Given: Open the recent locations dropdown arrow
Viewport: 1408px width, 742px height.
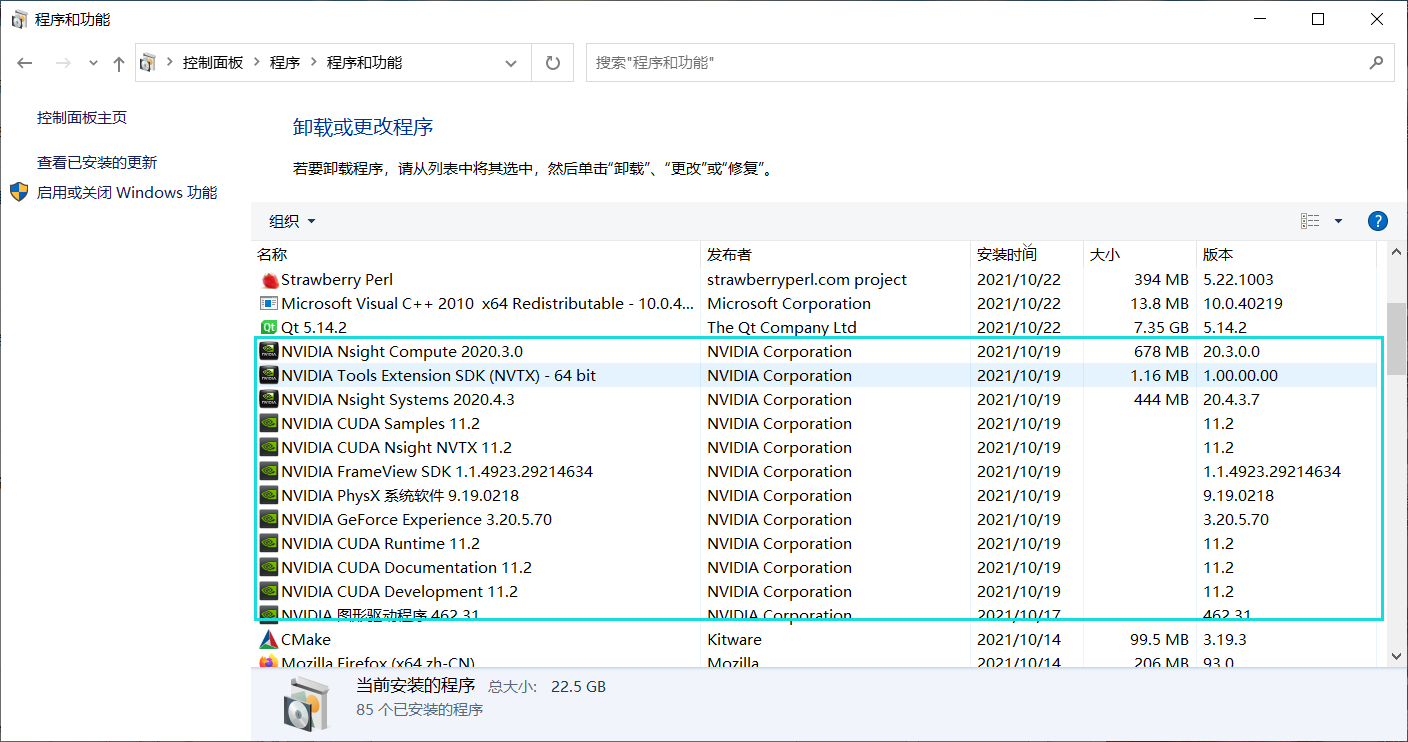Looking at the screenshot, I should 93,63.
